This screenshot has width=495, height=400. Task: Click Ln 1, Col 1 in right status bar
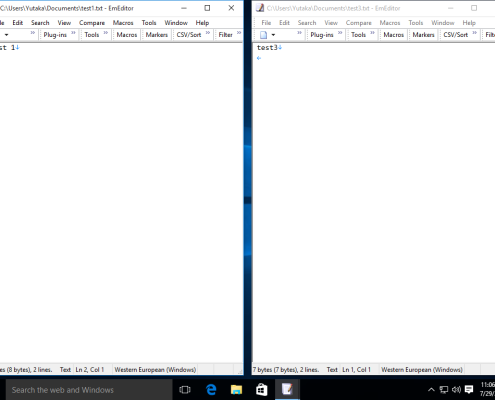pyautogui.click(x=356, y=369)
